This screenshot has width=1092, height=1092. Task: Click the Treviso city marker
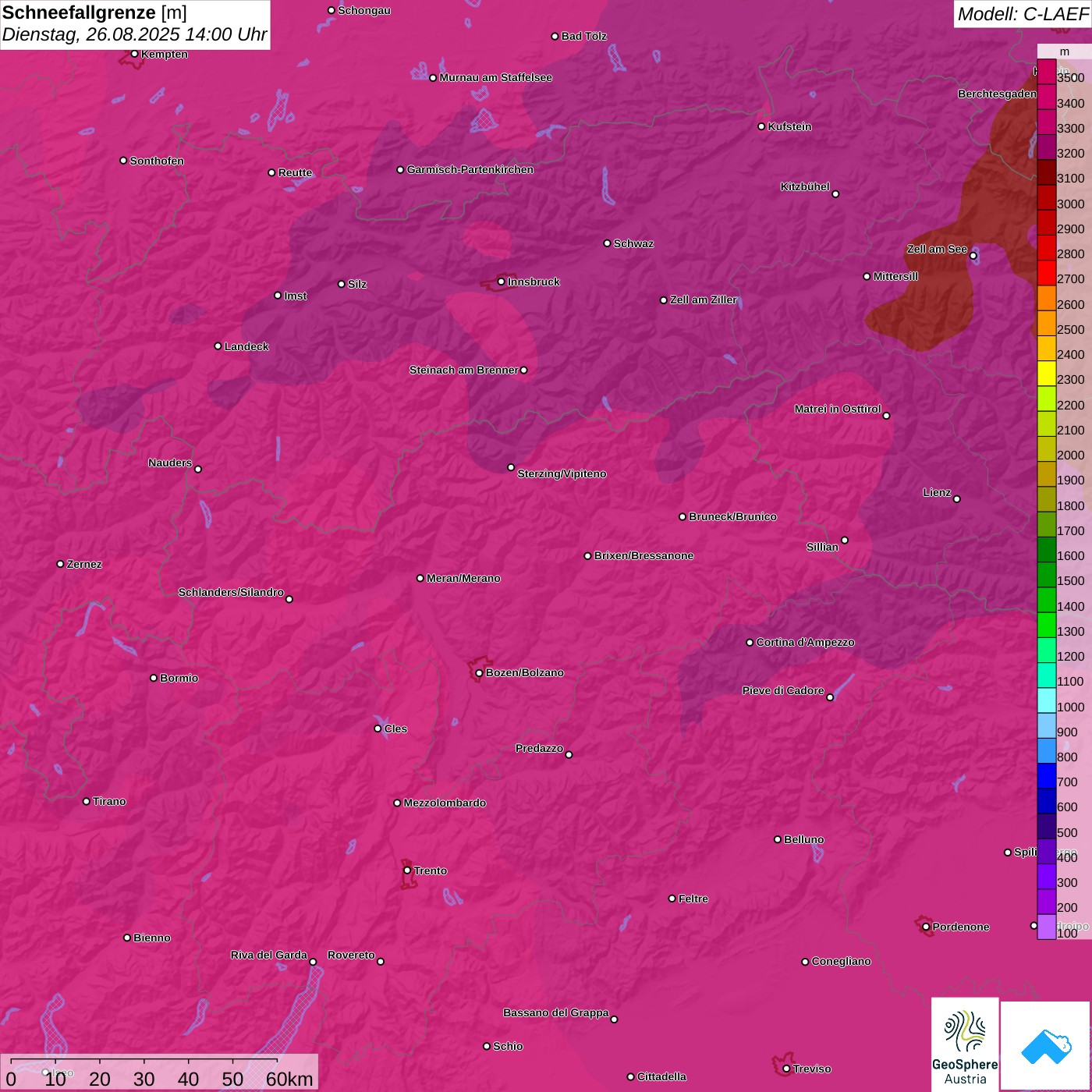pos(786,1069)
